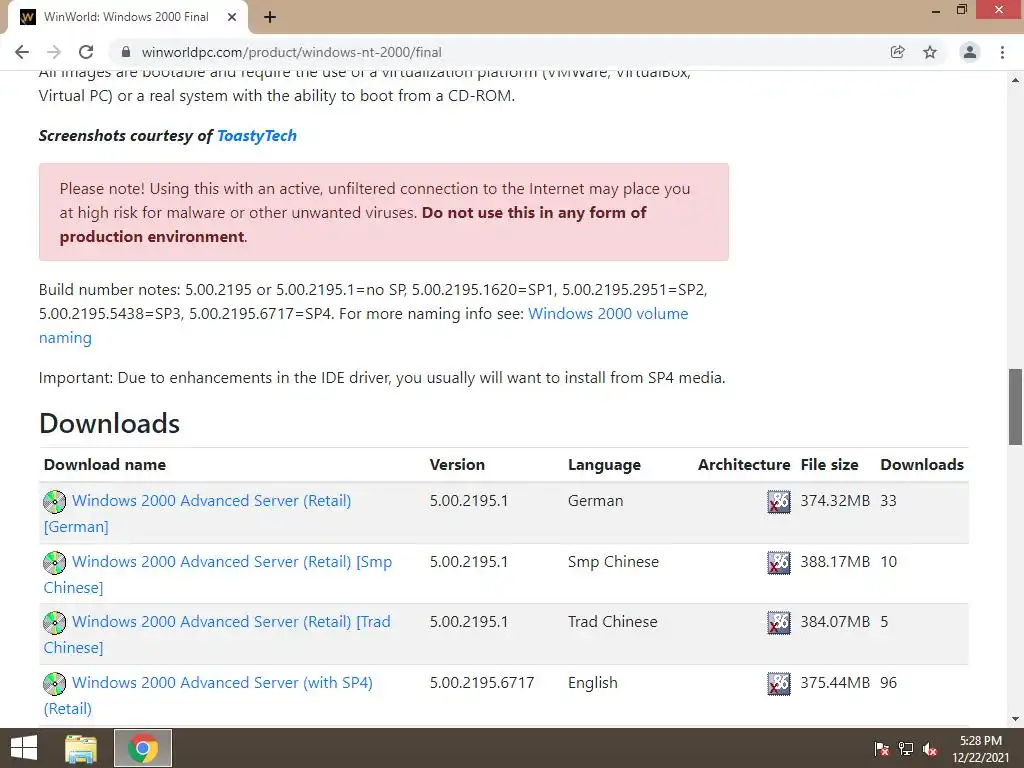Open the taskbar clock and date

point(981,748)
